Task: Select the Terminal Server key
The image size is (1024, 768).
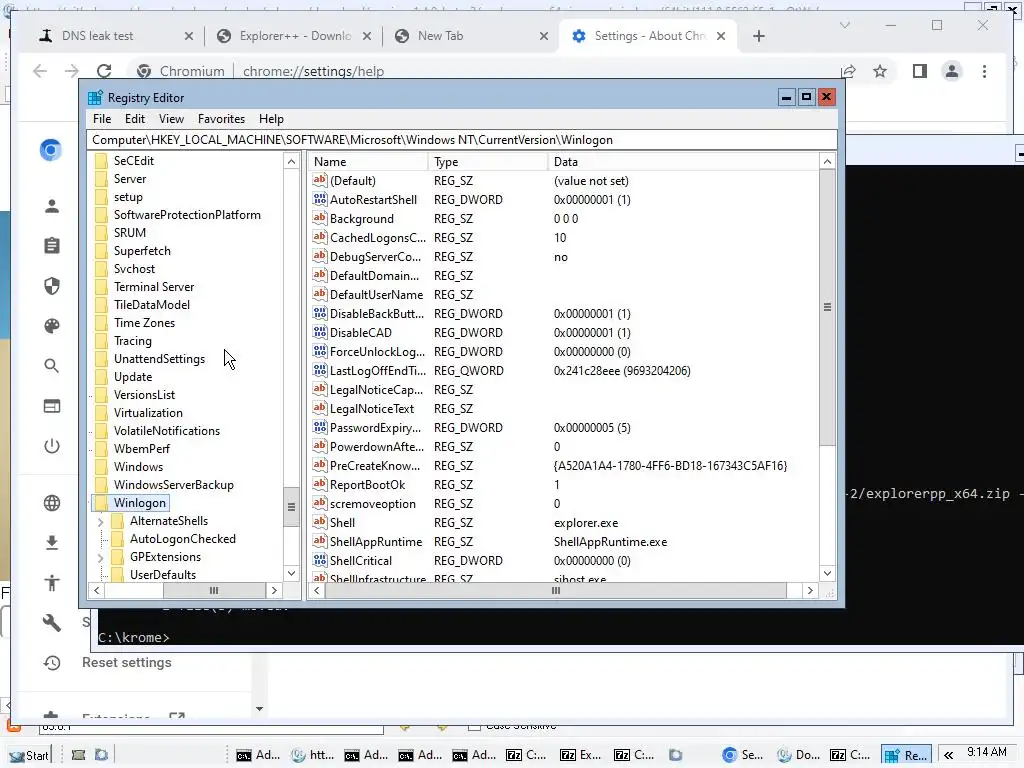Action: pyautogui.click(x=154, y=287)
